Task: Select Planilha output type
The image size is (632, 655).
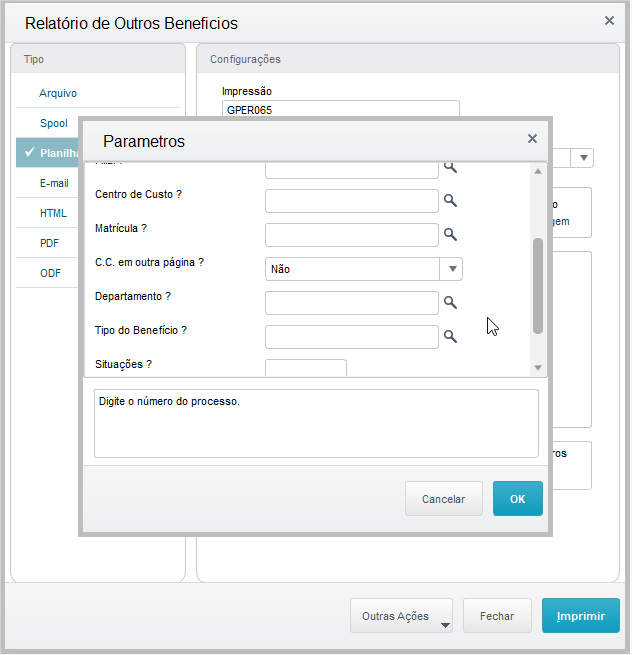Action: [x=47, y=153]
